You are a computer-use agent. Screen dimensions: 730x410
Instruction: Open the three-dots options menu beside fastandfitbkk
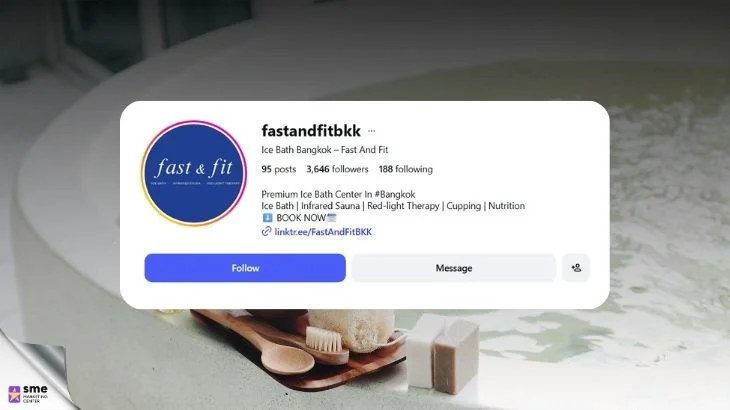tap(372, 131)
